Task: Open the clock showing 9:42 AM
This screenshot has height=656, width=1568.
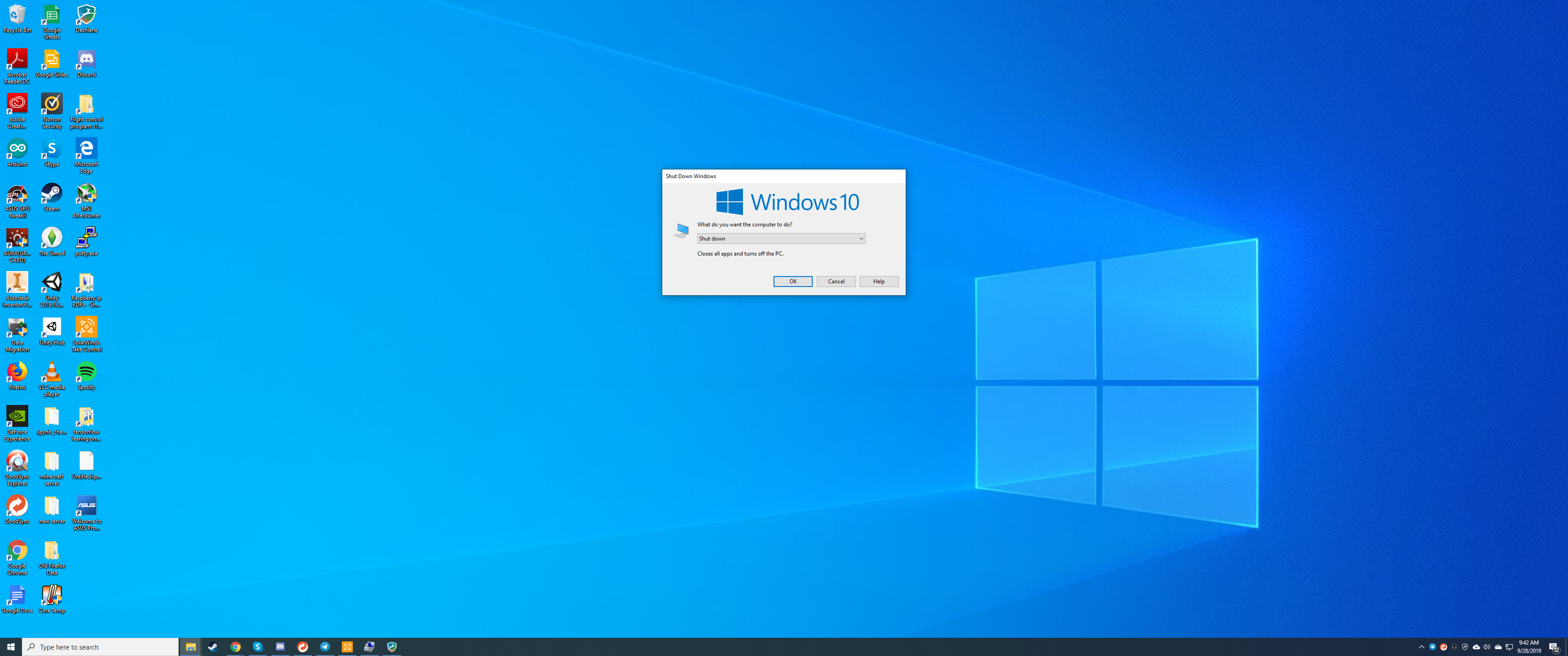Action: pos(1528,646)
